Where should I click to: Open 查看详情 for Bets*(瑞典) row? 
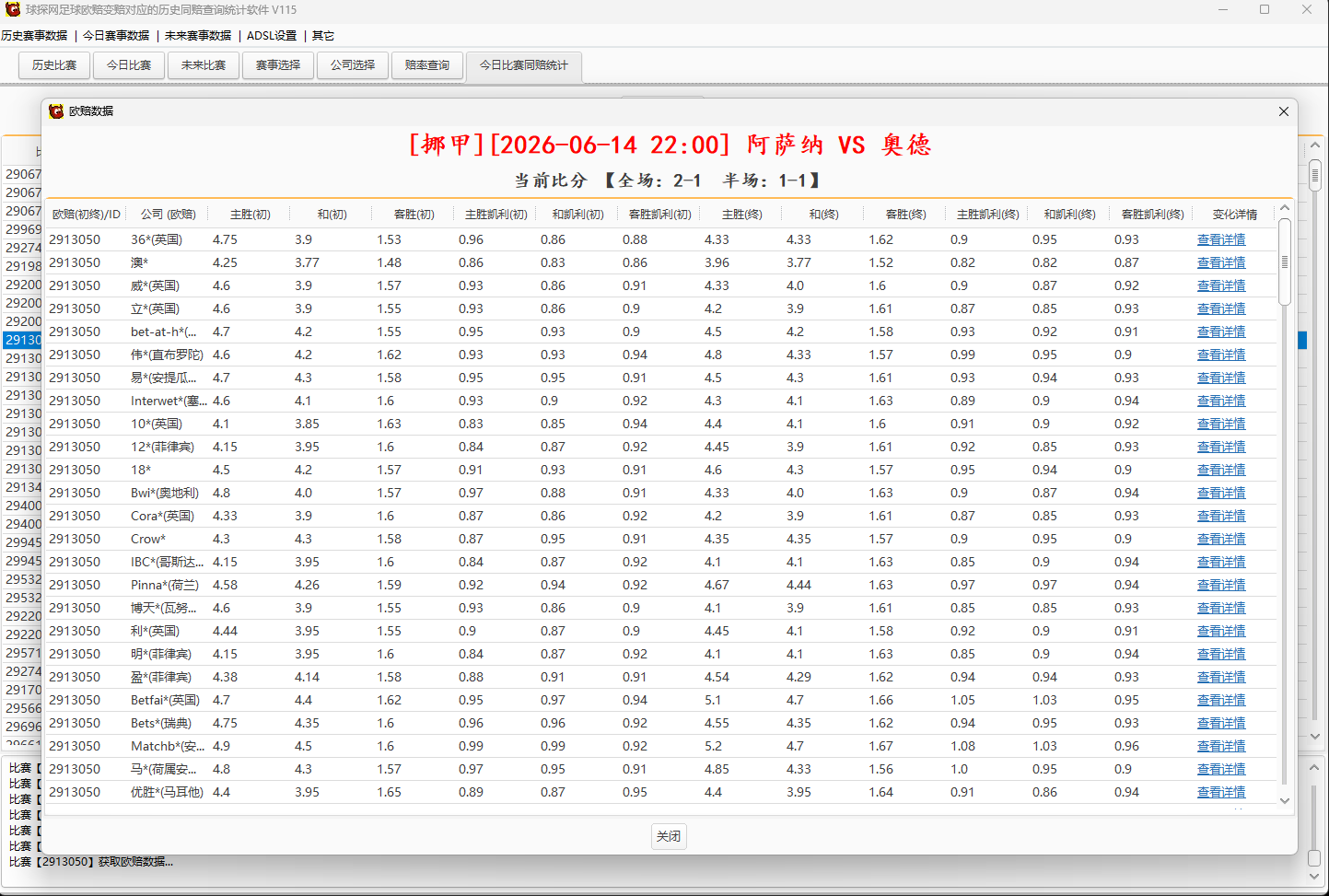click(x=1221, y=723)
